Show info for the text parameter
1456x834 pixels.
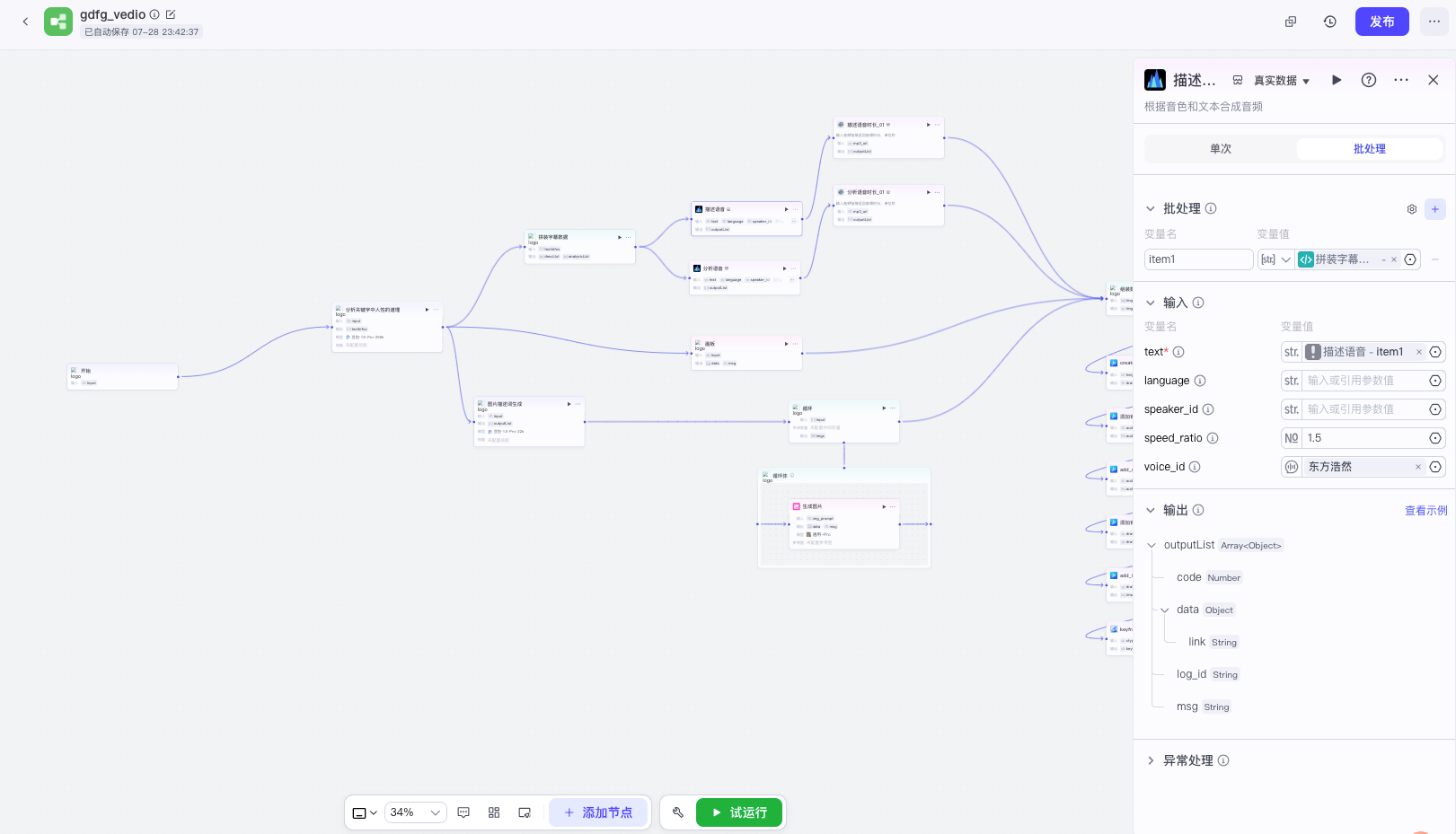(x=1178, y=352)
